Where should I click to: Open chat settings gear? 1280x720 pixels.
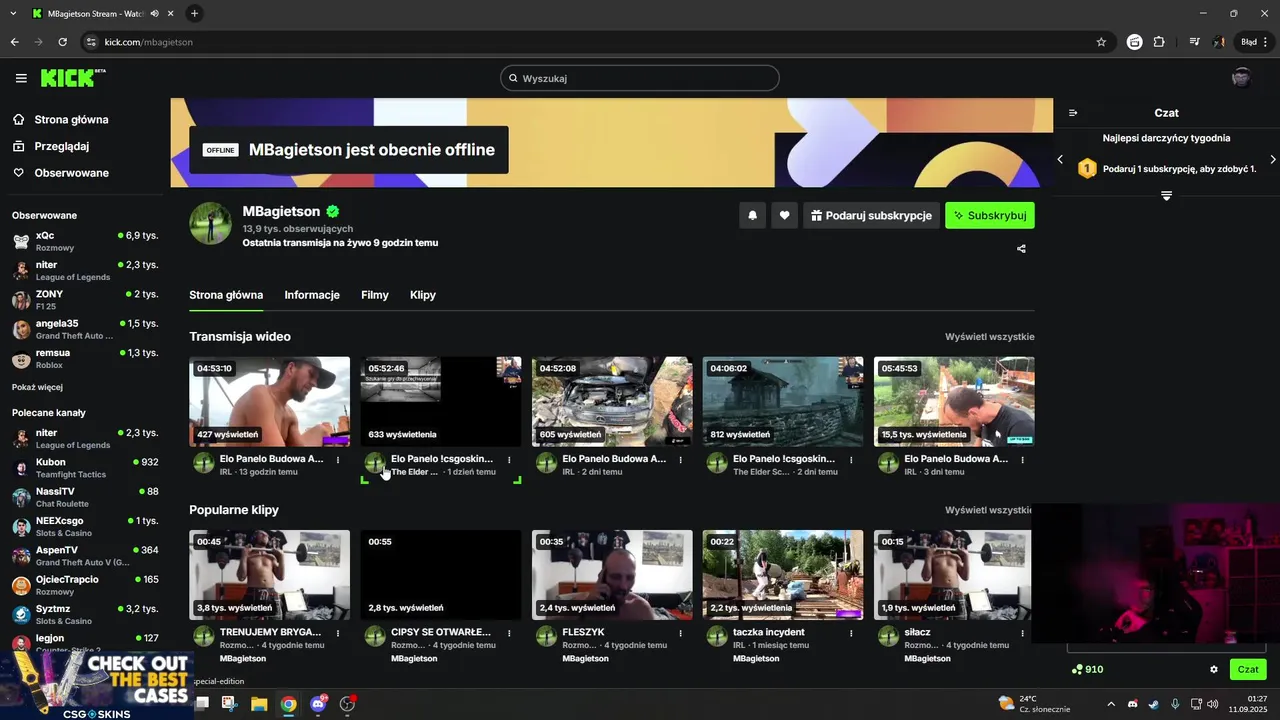[1214, 669]
